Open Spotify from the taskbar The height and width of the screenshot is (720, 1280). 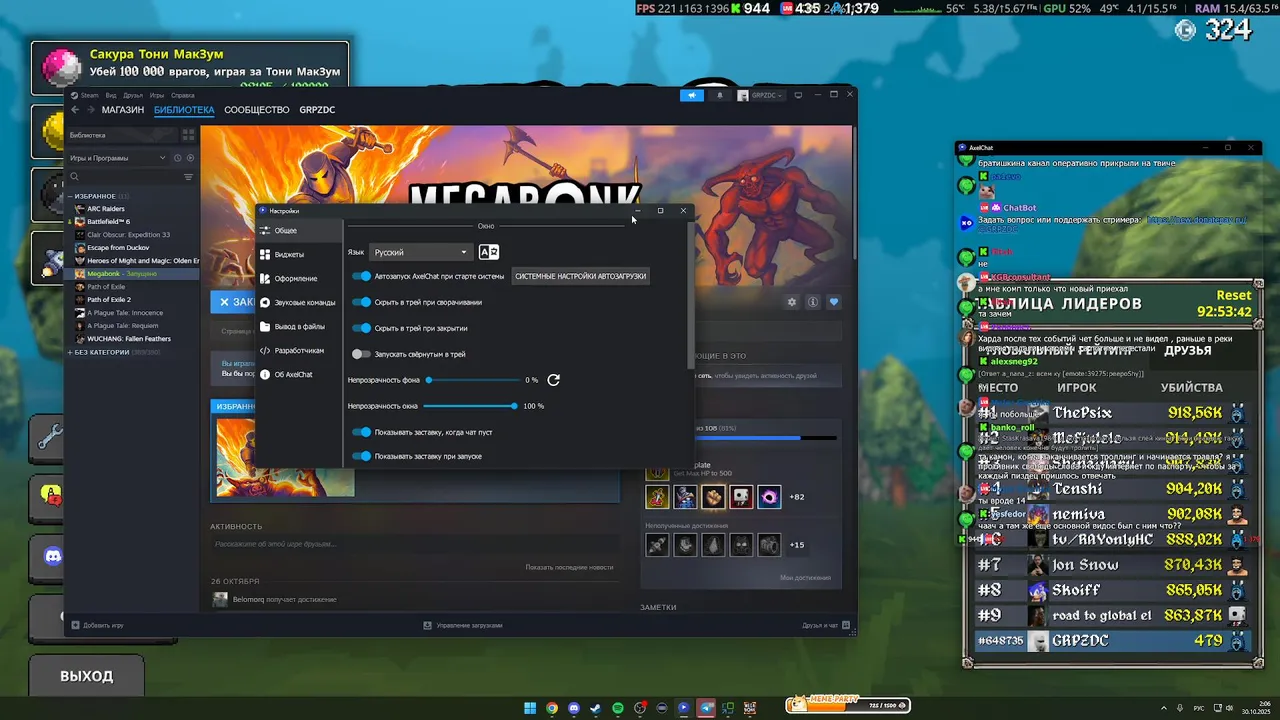(618, 708)
